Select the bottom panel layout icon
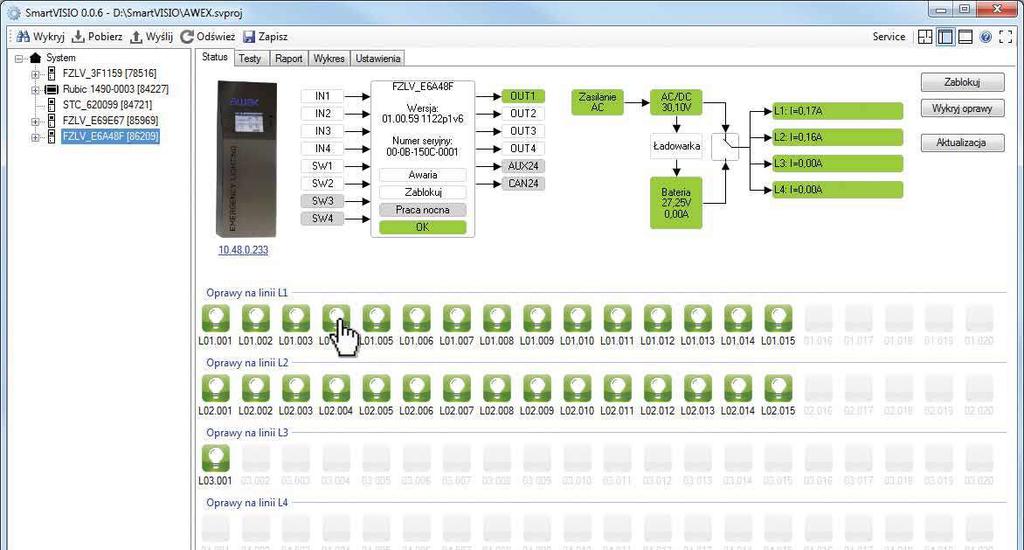Screen dimensions: 1024x550 click(965, 37)
